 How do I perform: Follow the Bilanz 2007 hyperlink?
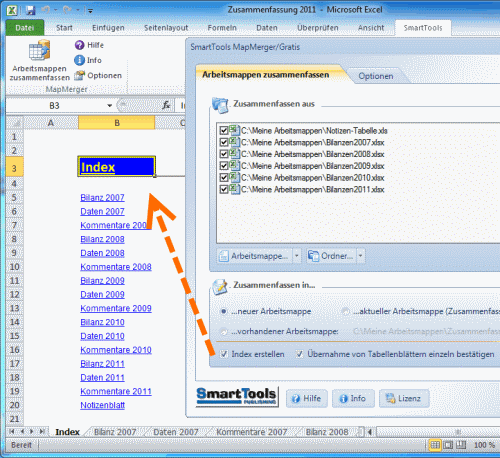click(102, 198)
